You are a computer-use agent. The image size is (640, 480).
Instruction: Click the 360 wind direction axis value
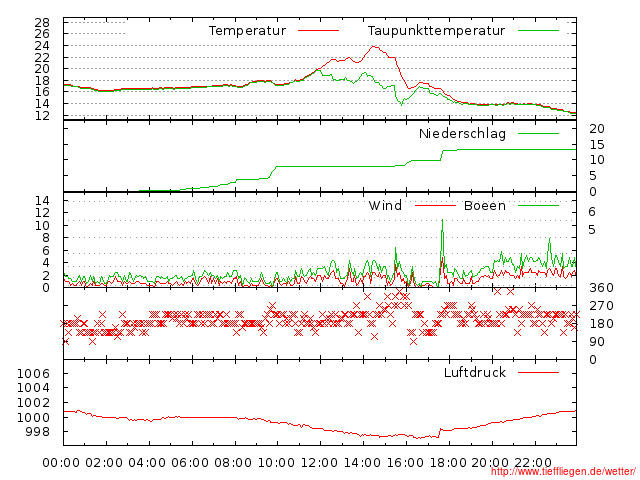601,288
